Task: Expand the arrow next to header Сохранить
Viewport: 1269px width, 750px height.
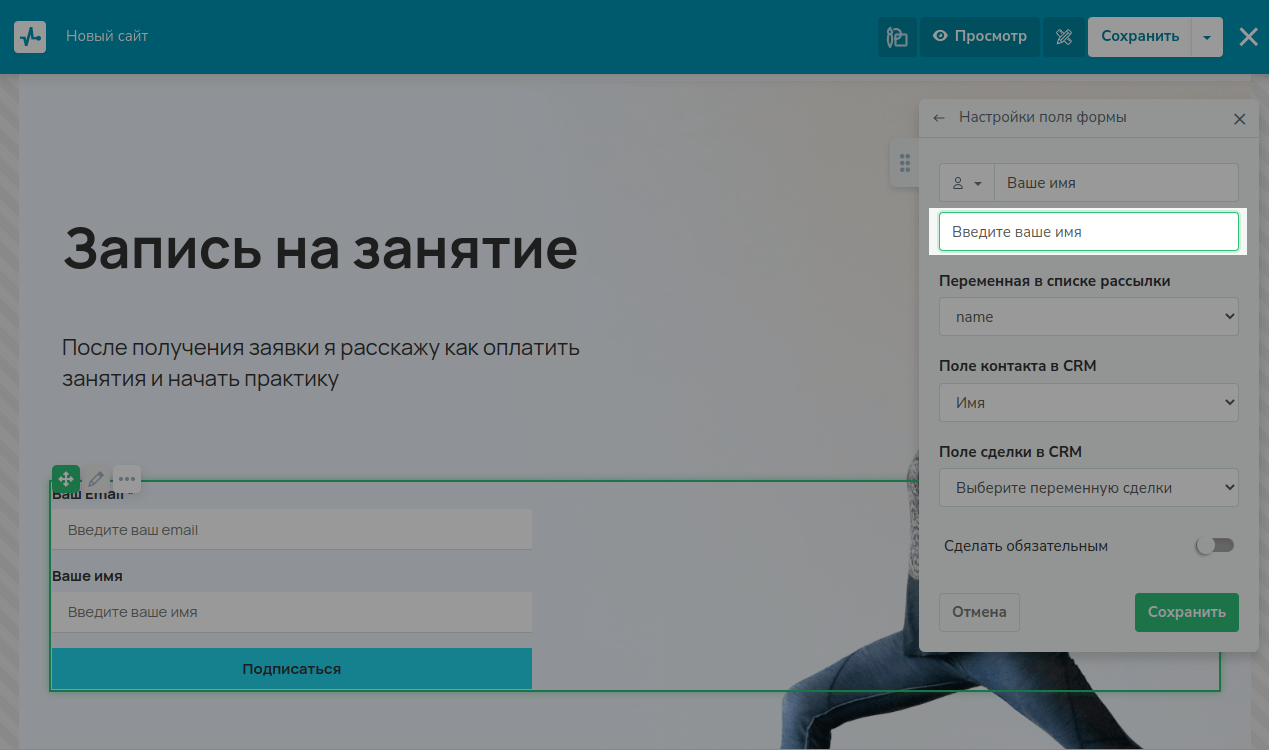Action: point(1207,37)
